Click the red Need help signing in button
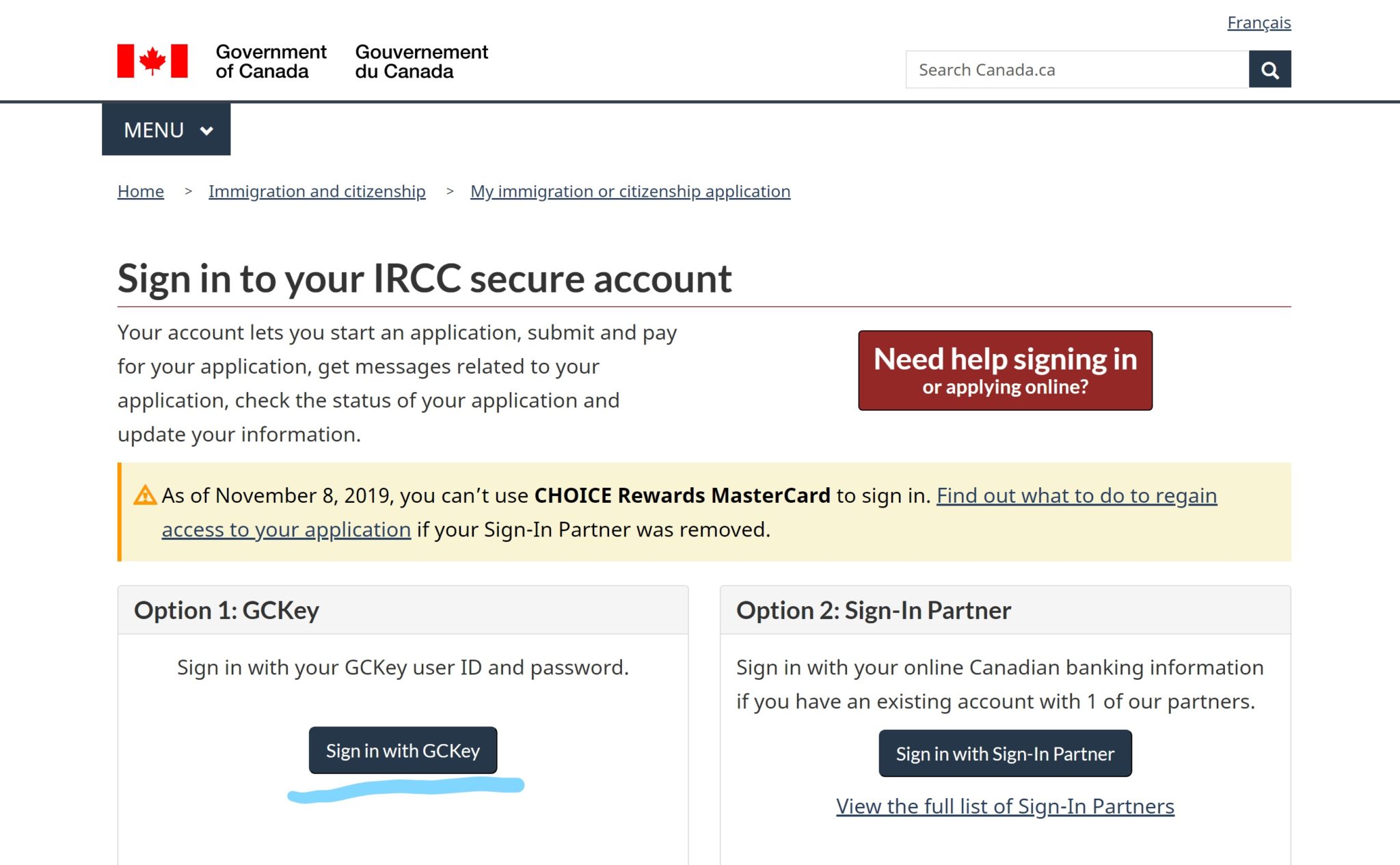 [1005, 370]
